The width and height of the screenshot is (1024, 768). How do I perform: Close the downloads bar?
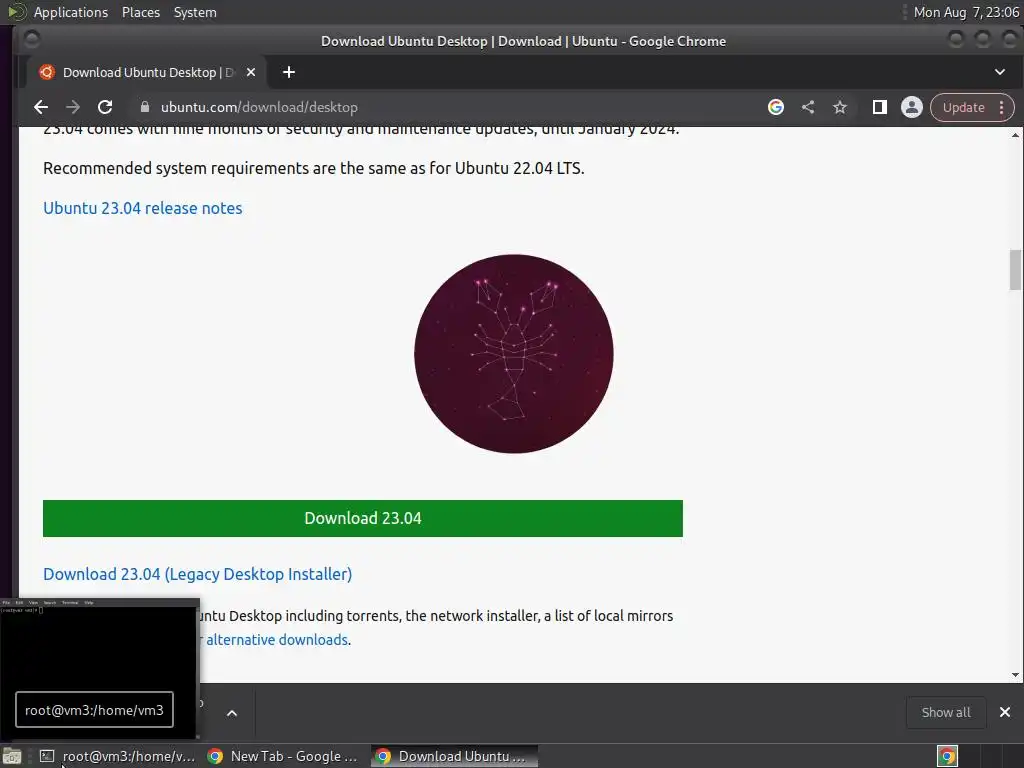click(x=1005, y=712)
